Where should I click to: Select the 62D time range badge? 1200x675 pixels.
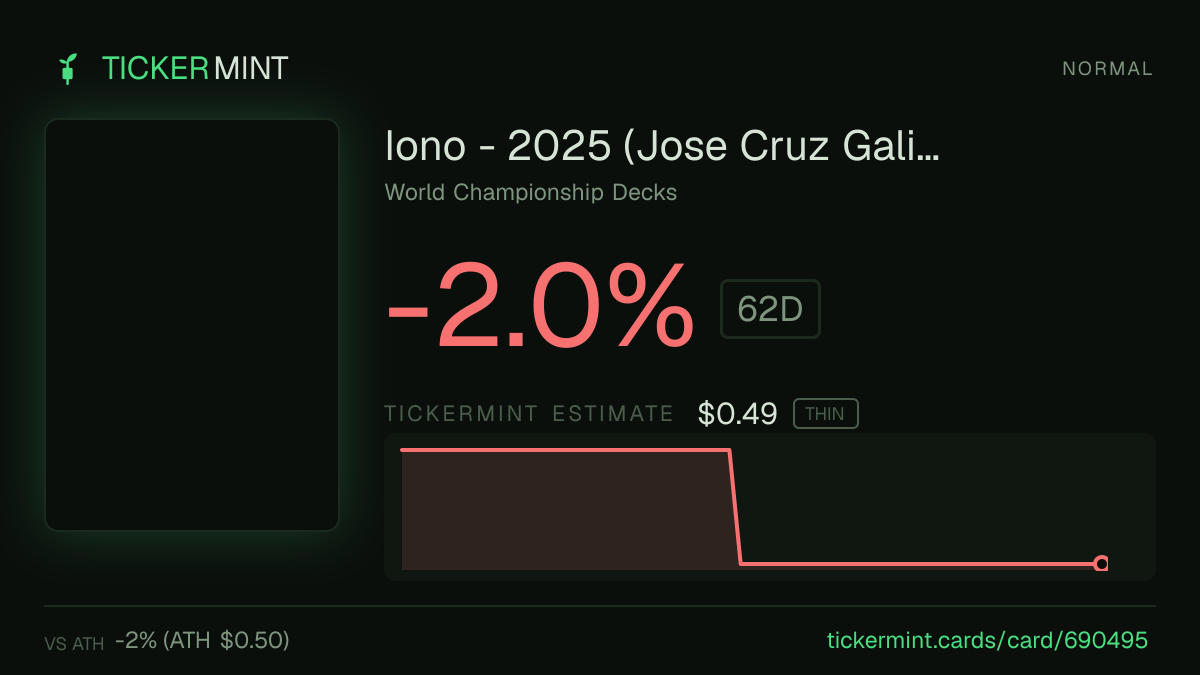[770, 309]
